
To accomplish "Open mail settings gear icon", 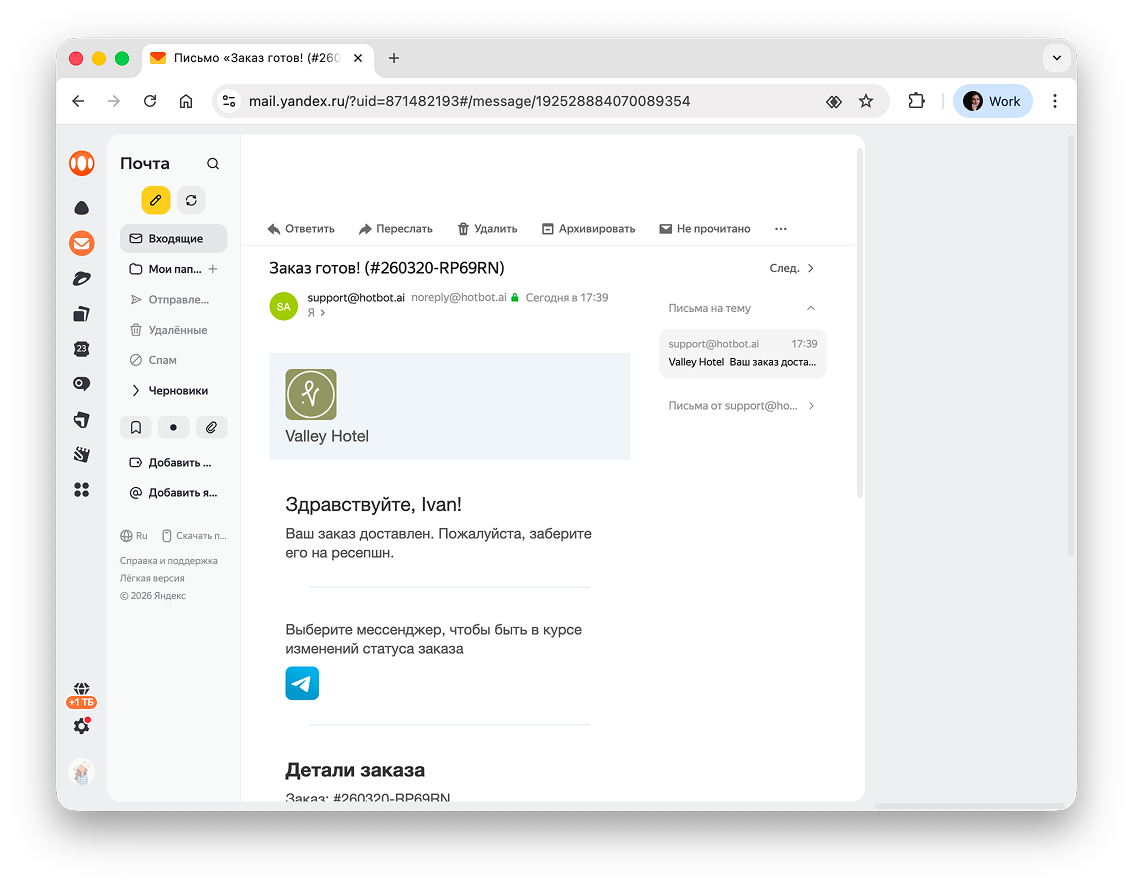I will pyautogui.click(x=82, y=726).
